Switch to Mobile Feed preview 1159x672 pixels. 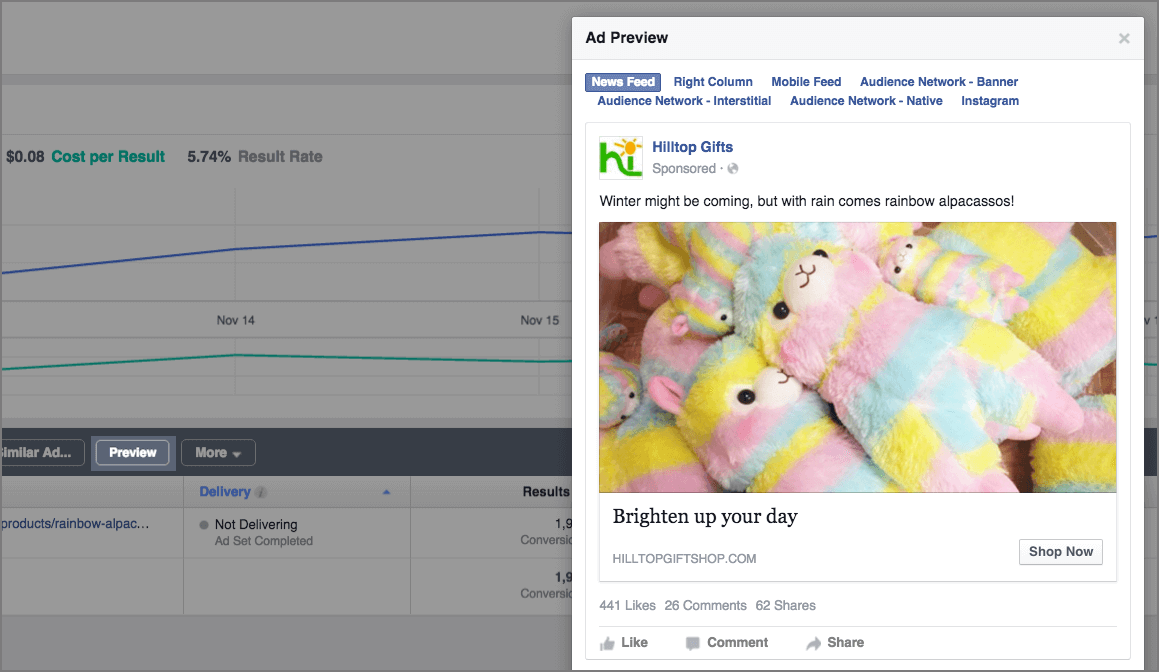click(806, 82)
